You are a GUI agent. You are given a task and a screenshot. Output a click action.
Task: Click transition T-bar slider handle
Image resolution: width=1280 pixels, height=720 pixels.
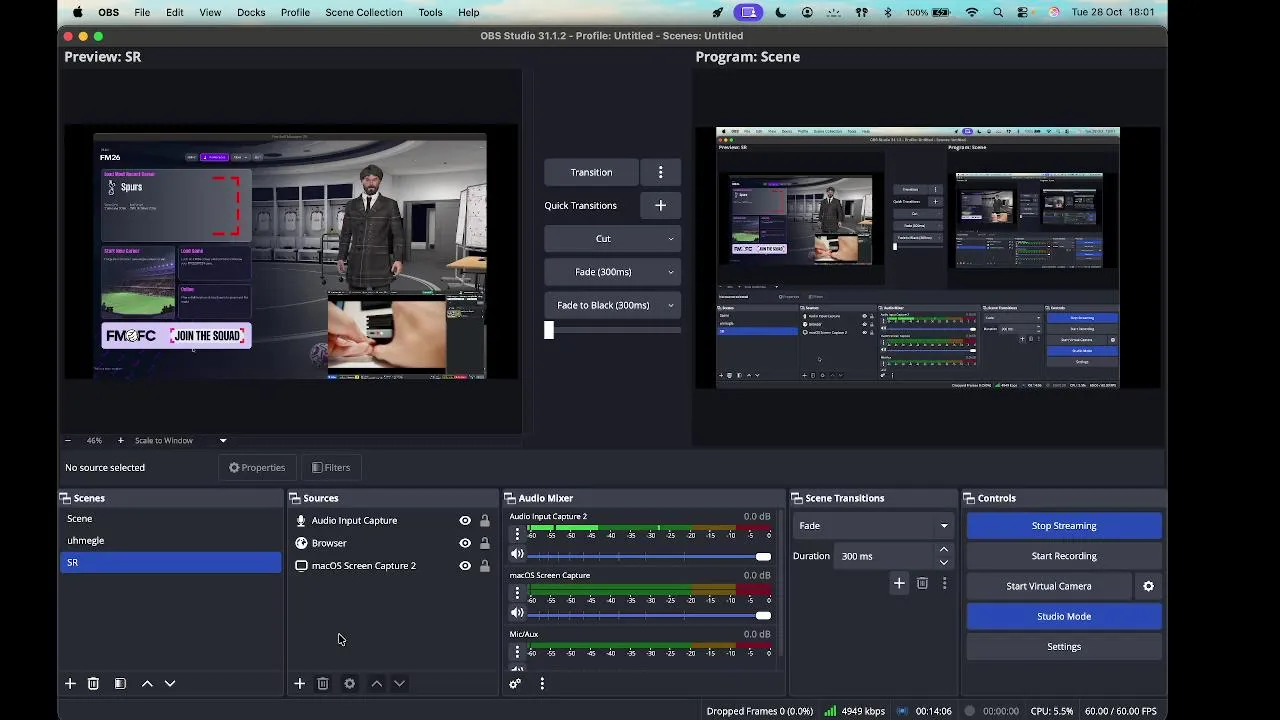click(x=548, y=330)
